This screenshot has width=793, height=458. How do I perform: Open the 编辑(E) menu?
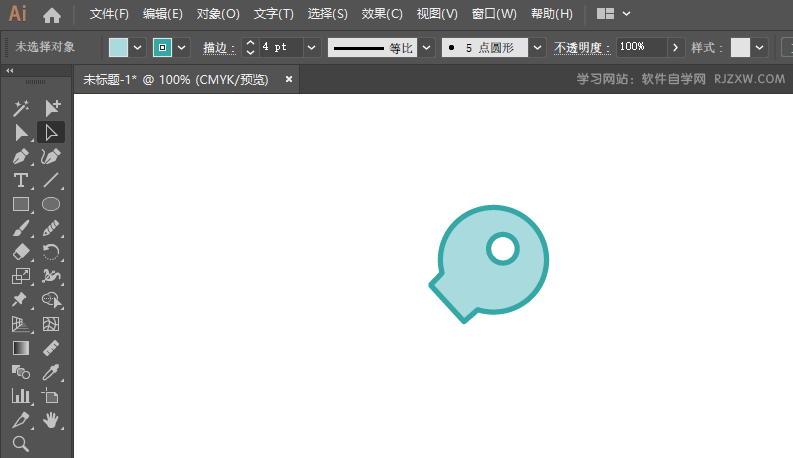[x=162, y=14]
